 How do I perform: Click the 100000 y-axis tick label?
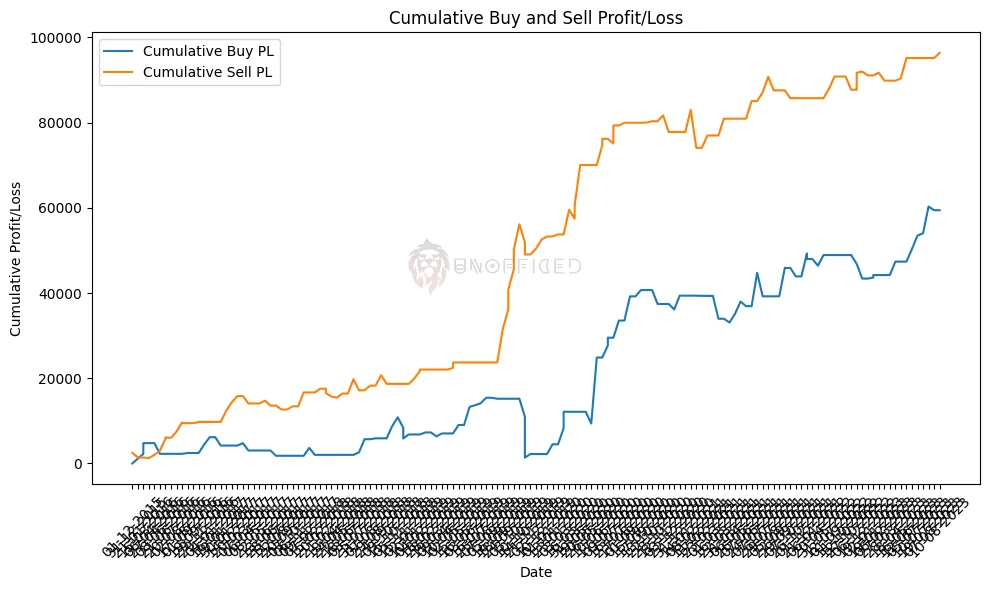(54, 38)
